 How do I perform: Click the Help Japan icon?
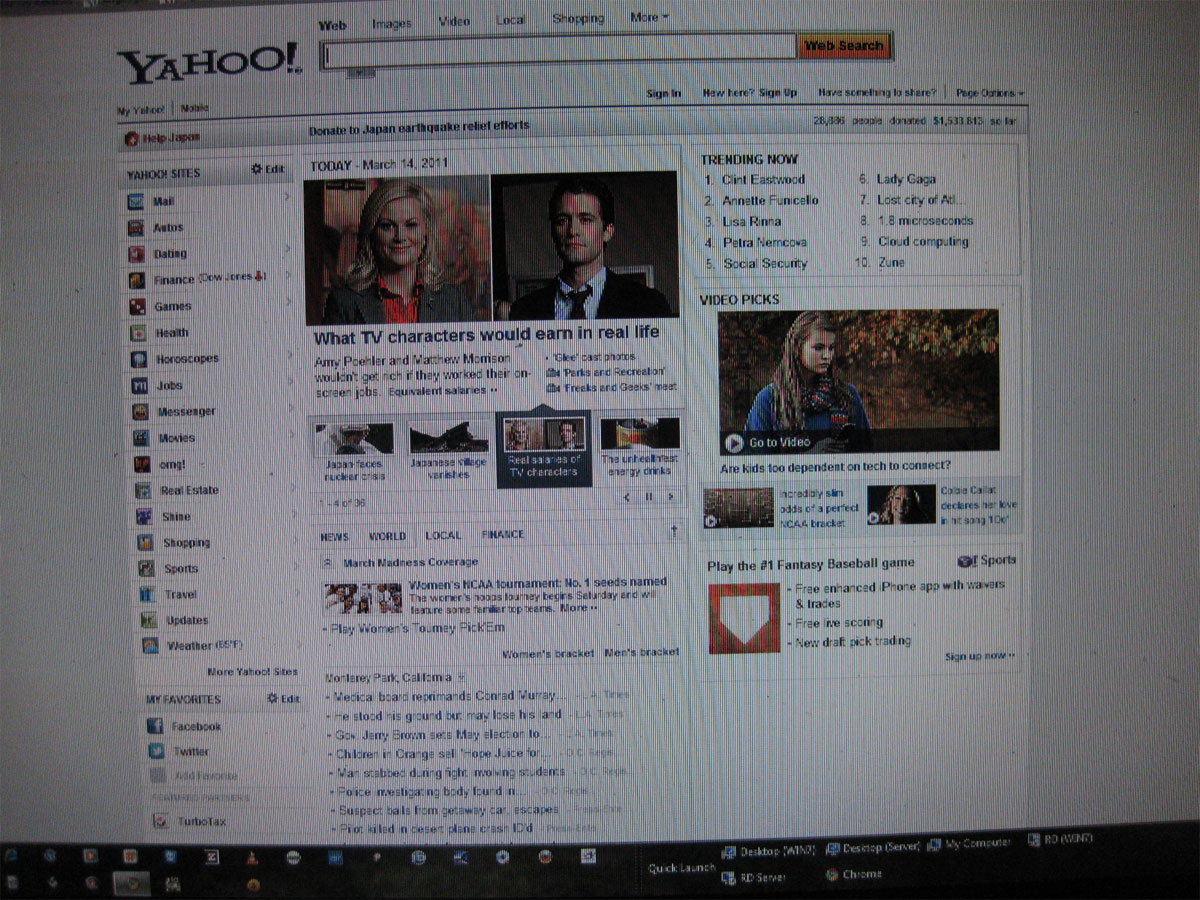(x=131, y=139)
